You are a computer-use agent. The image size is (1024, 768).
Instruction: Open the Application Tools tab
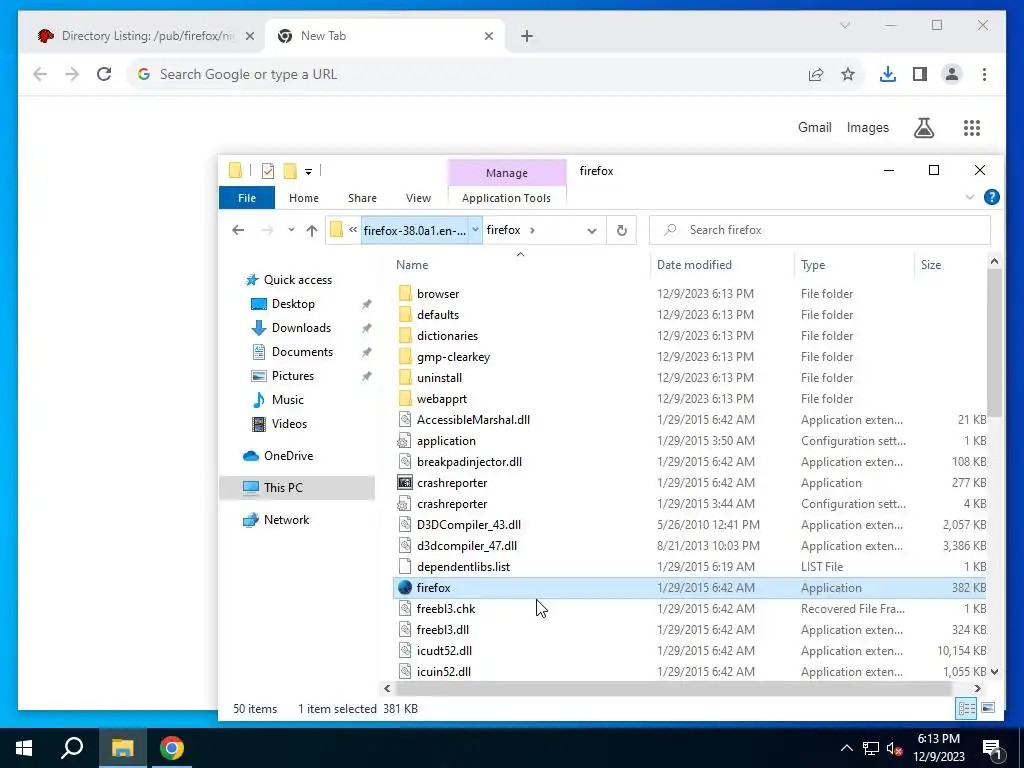point(506,198)
